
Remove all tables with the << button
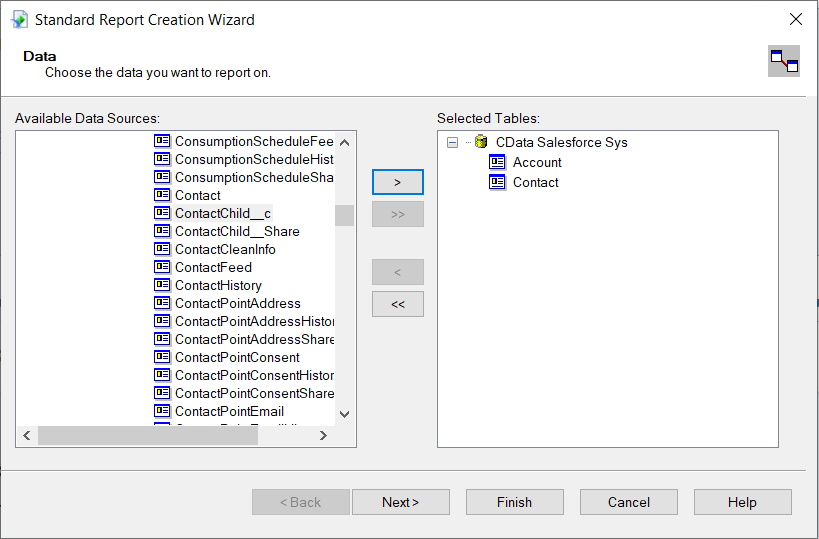click(x=397, y=304)
